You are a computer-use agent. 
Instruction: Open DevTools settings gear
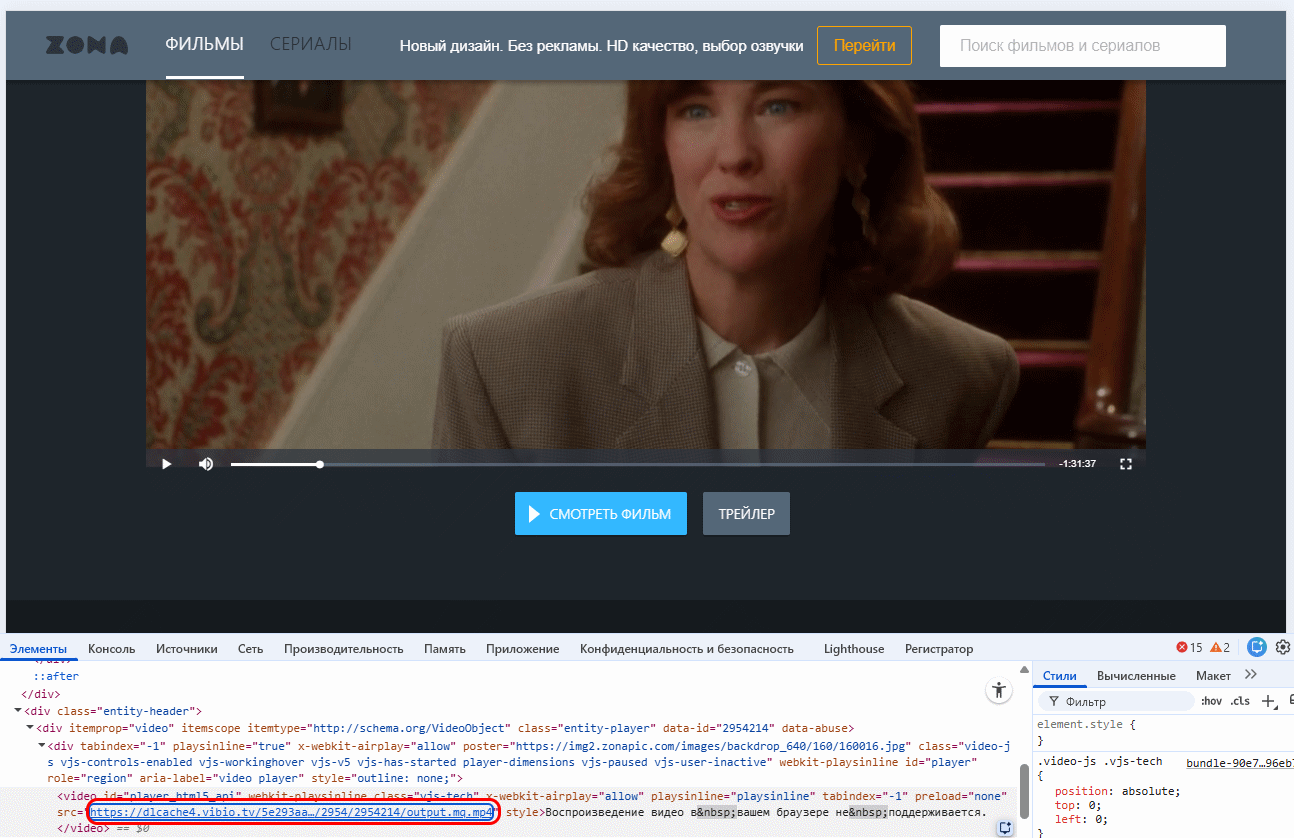(x=1283, y=648)
